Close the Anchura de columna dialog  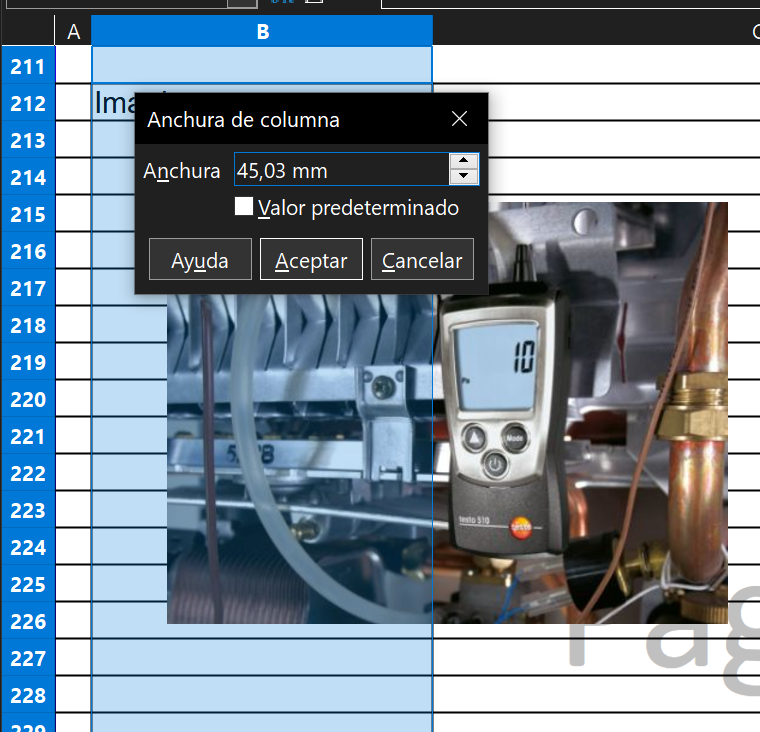pyautogui.click(x=459, y=119)
